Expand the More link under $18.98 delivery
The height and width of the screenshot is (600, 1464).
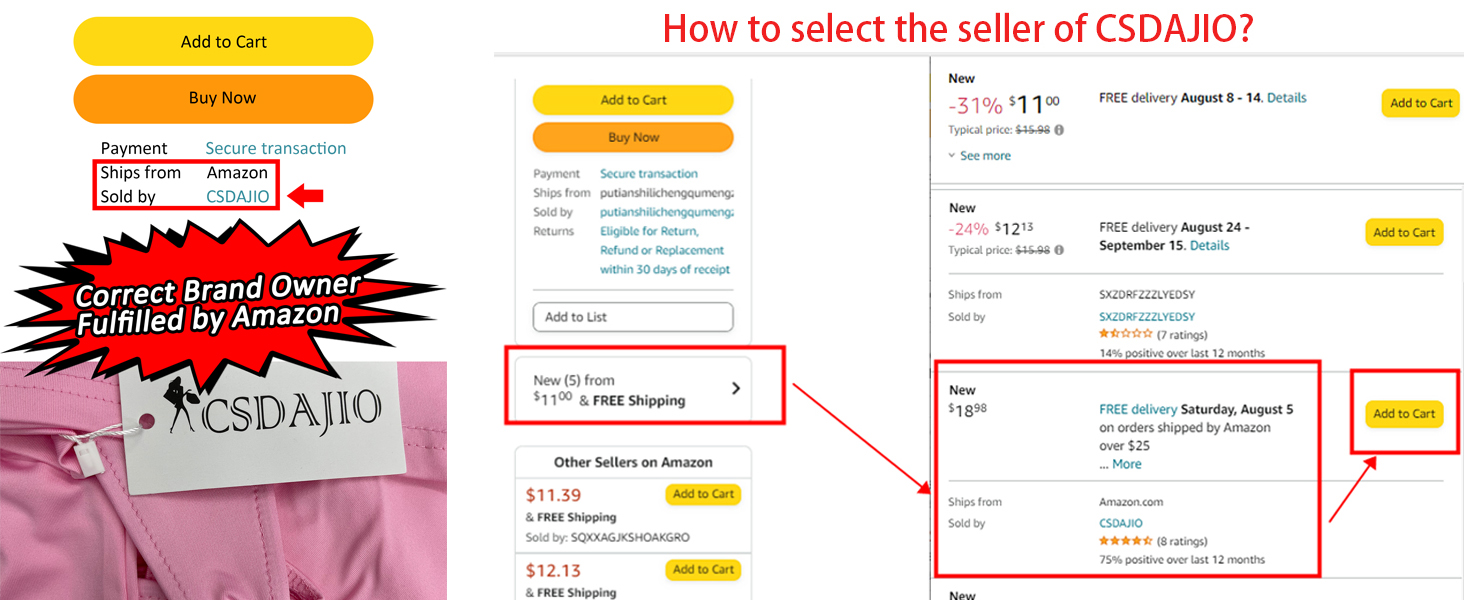coord(1126,464)
